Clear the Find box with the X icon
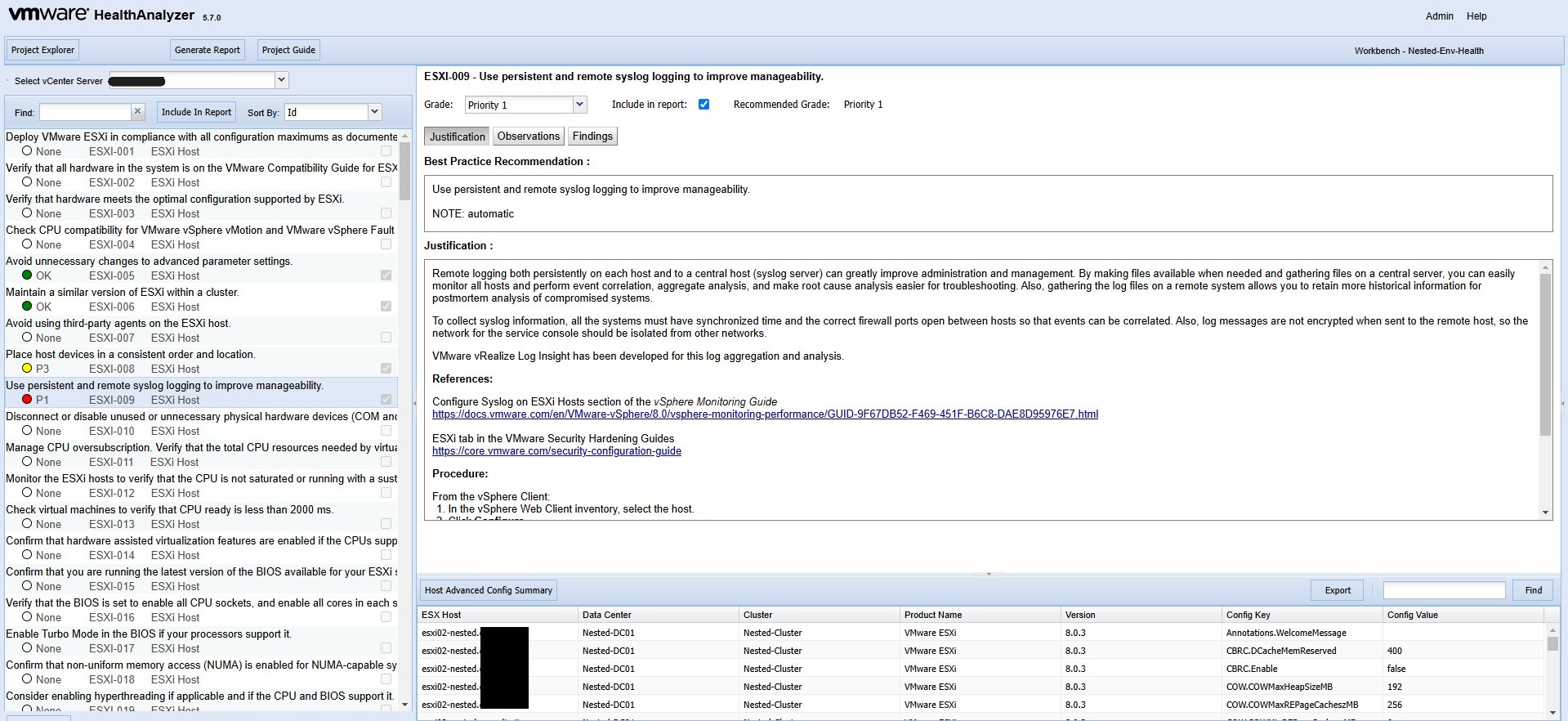Screen dimensions: 1568x721 pyautogui.click(x=138, y=111)
